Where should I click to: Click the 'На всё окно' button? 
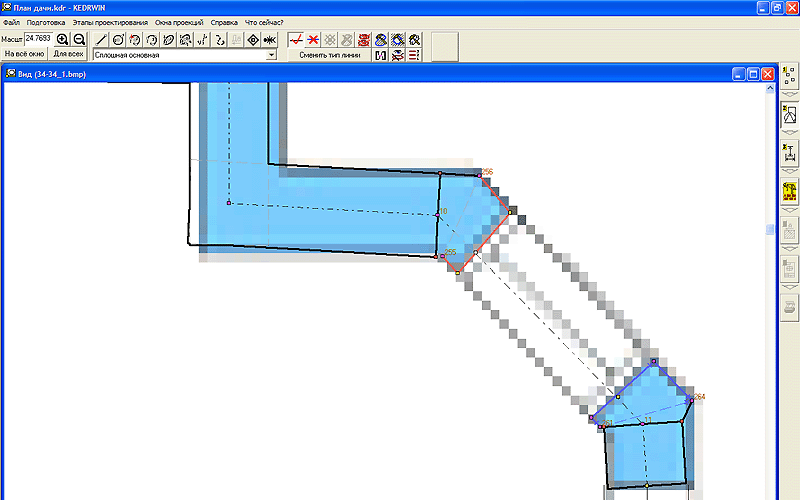pyautogui.click(x=22, y=54)
